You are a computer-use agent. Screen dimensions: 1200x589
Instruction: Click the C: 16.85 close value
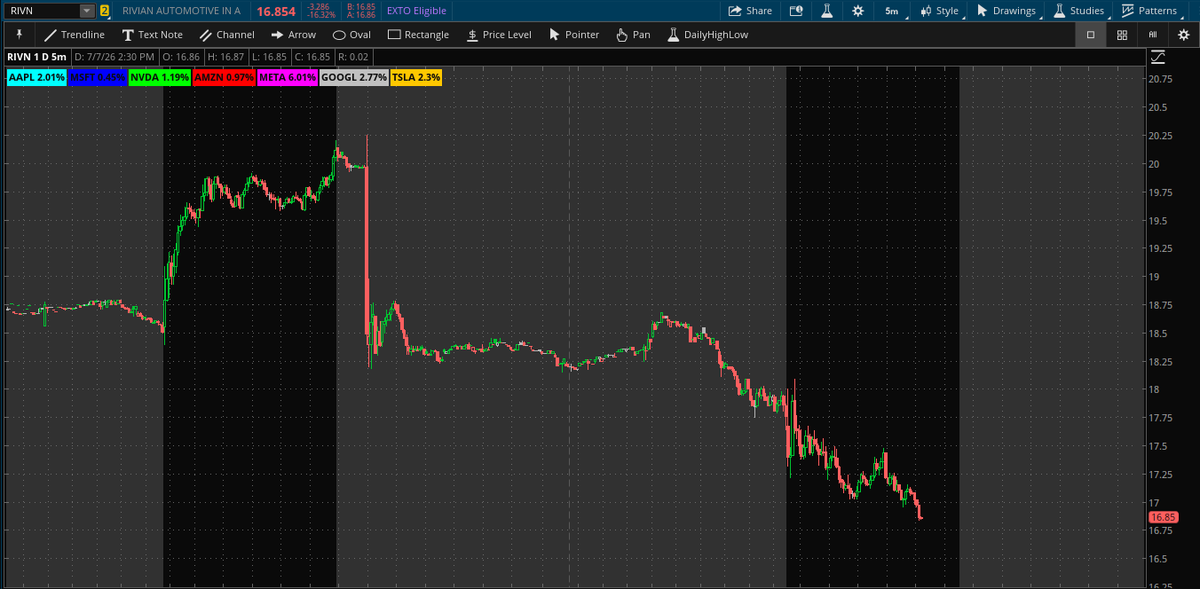[x=313, y=57]
